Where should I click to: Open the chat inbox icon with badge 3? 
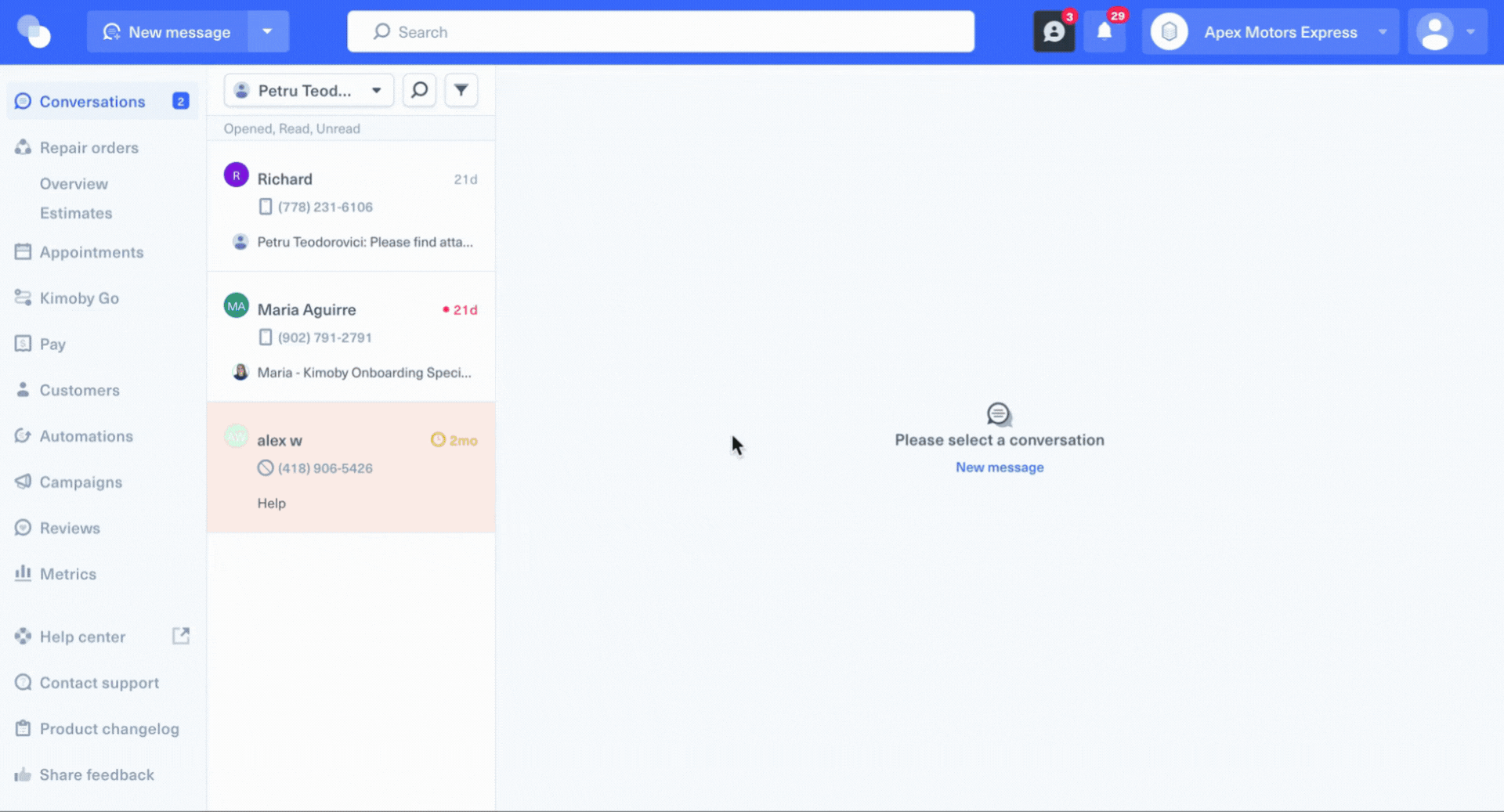tap(1054, 32)
